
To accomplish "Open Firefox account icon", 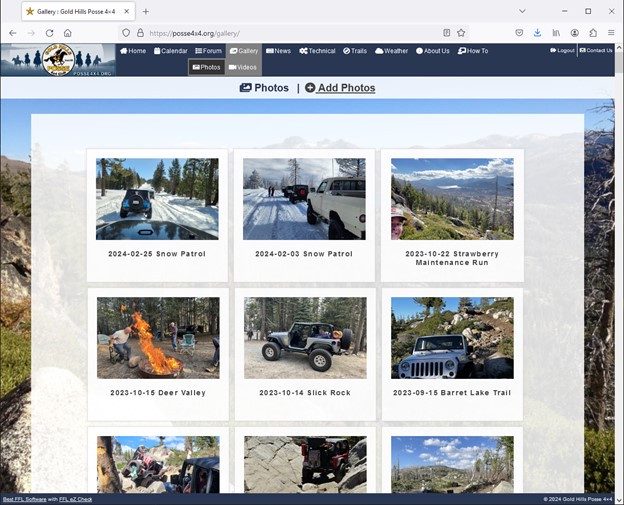I will 574,33.
